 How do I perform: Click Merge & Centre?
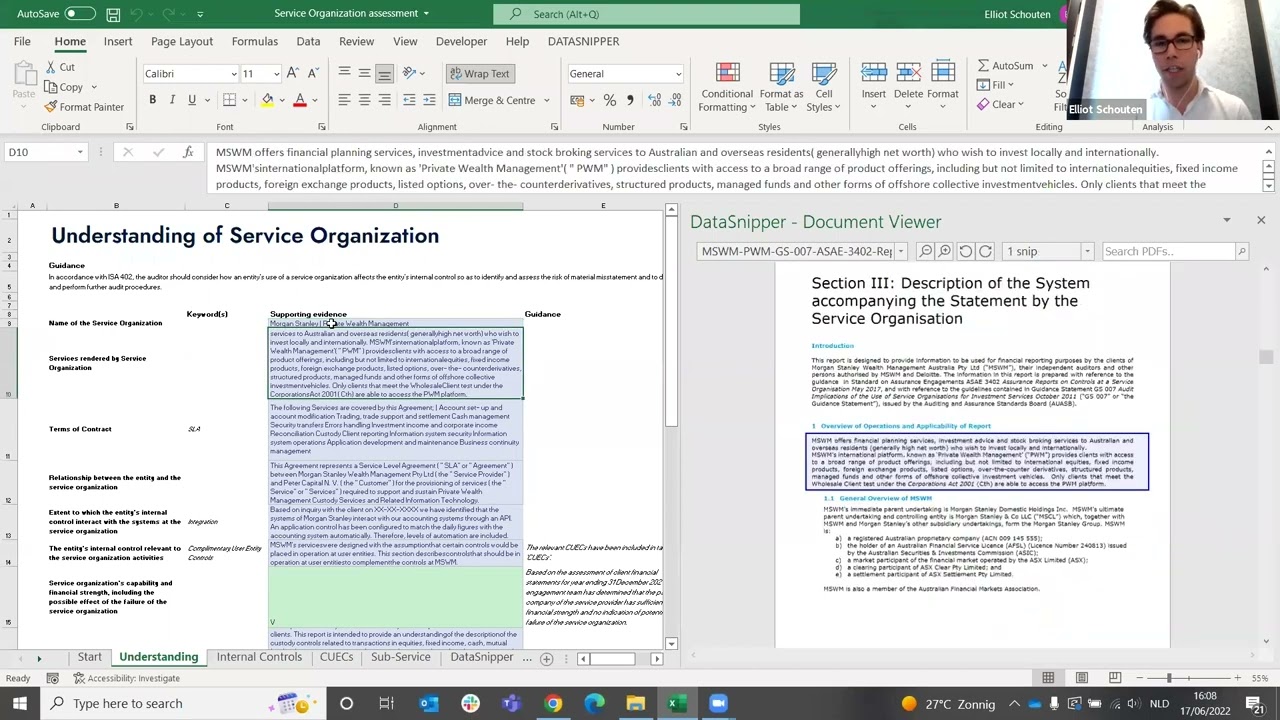coord(492,100)
